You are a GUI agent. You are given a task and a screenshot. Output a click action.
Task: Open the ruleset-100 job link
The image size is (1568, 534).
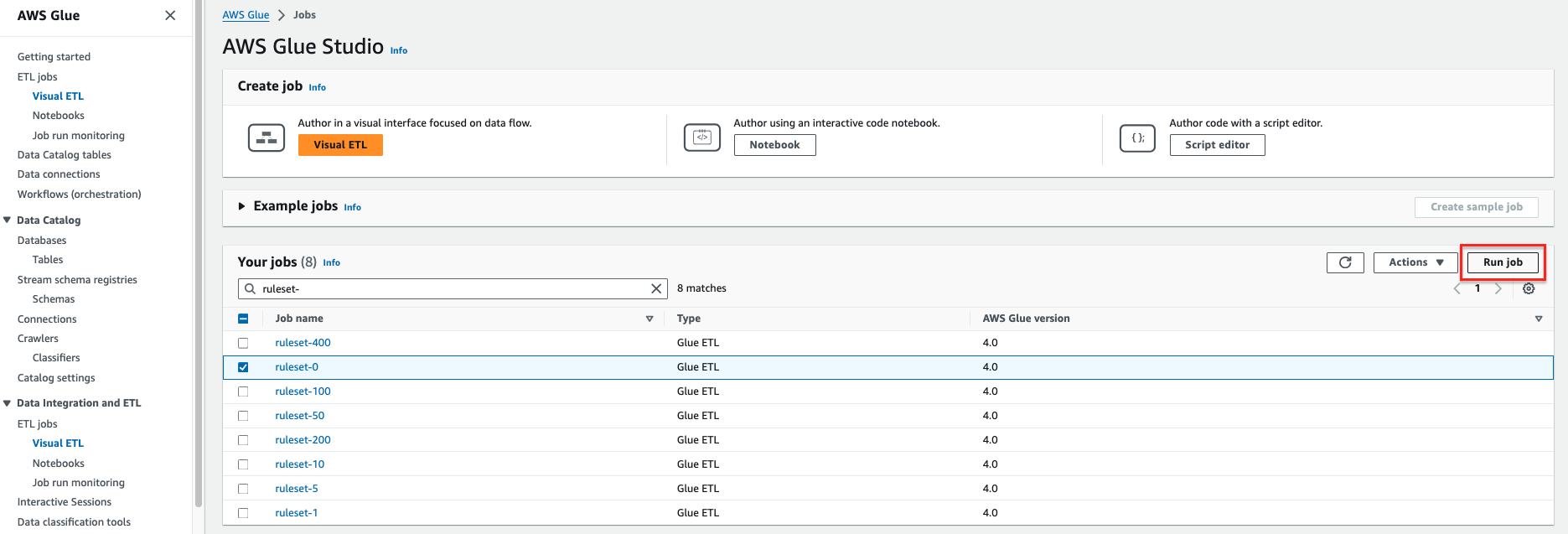tap(303, 391)
